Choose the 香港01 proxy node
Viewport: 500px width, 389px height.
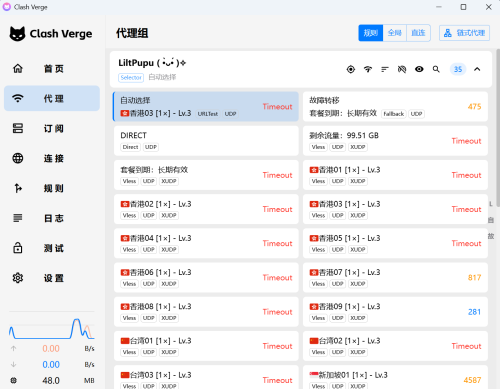click(395, 175)
